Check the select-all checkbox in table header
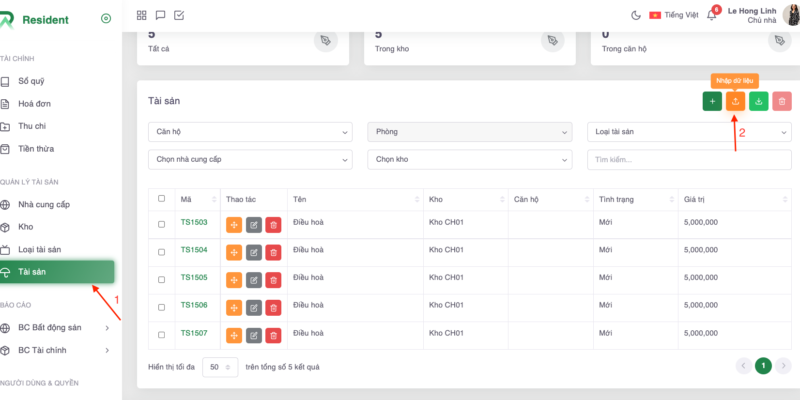Screen dimensions: 800x400 click(x=162, y=199)
